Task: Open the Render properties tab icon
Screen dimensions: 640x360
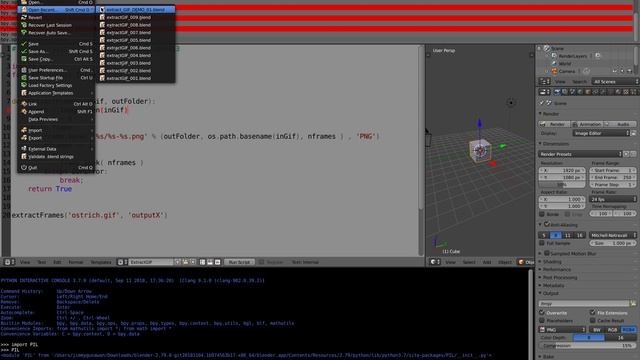Action: [x=557, y=92]
